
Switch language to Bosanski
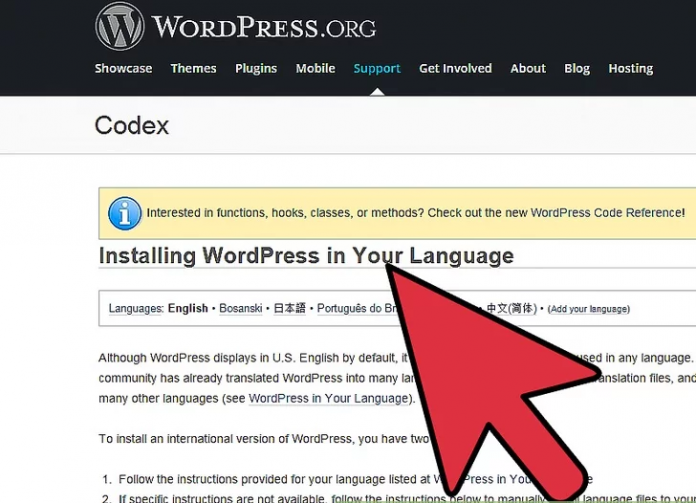pos(241,309)
